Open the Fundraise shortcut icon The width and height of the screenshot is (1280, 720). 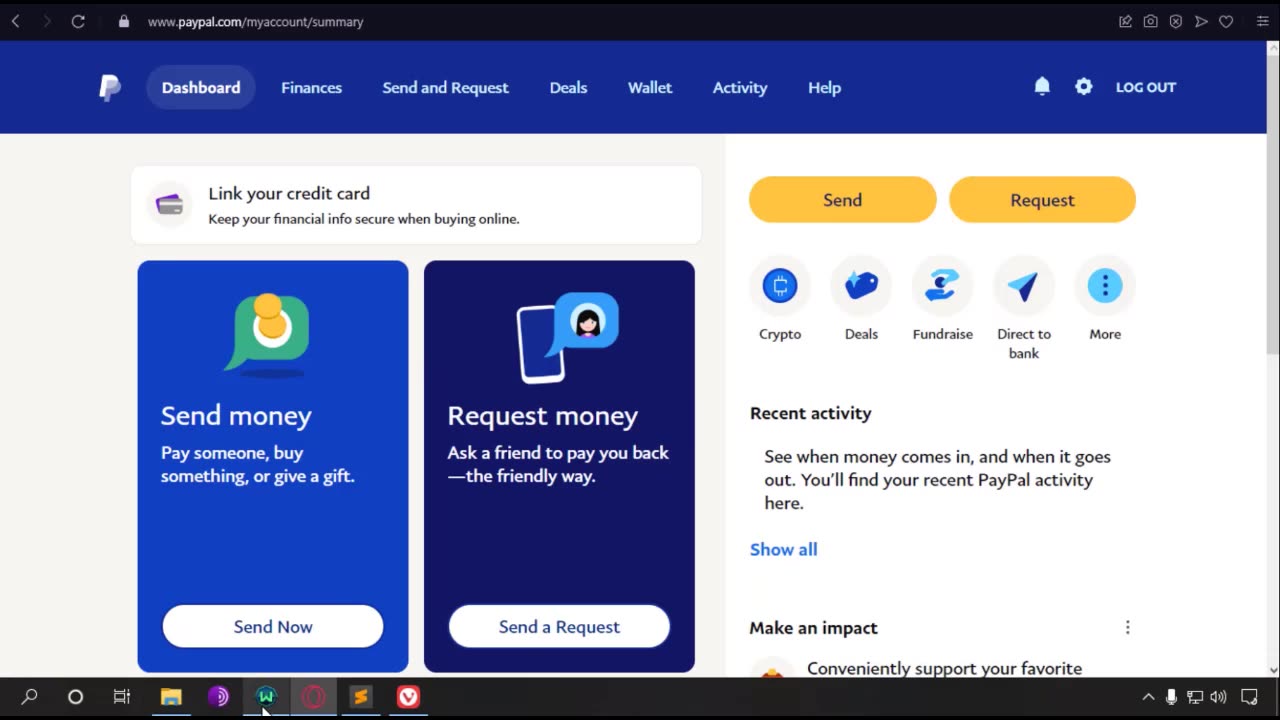(x=942, y=286)
